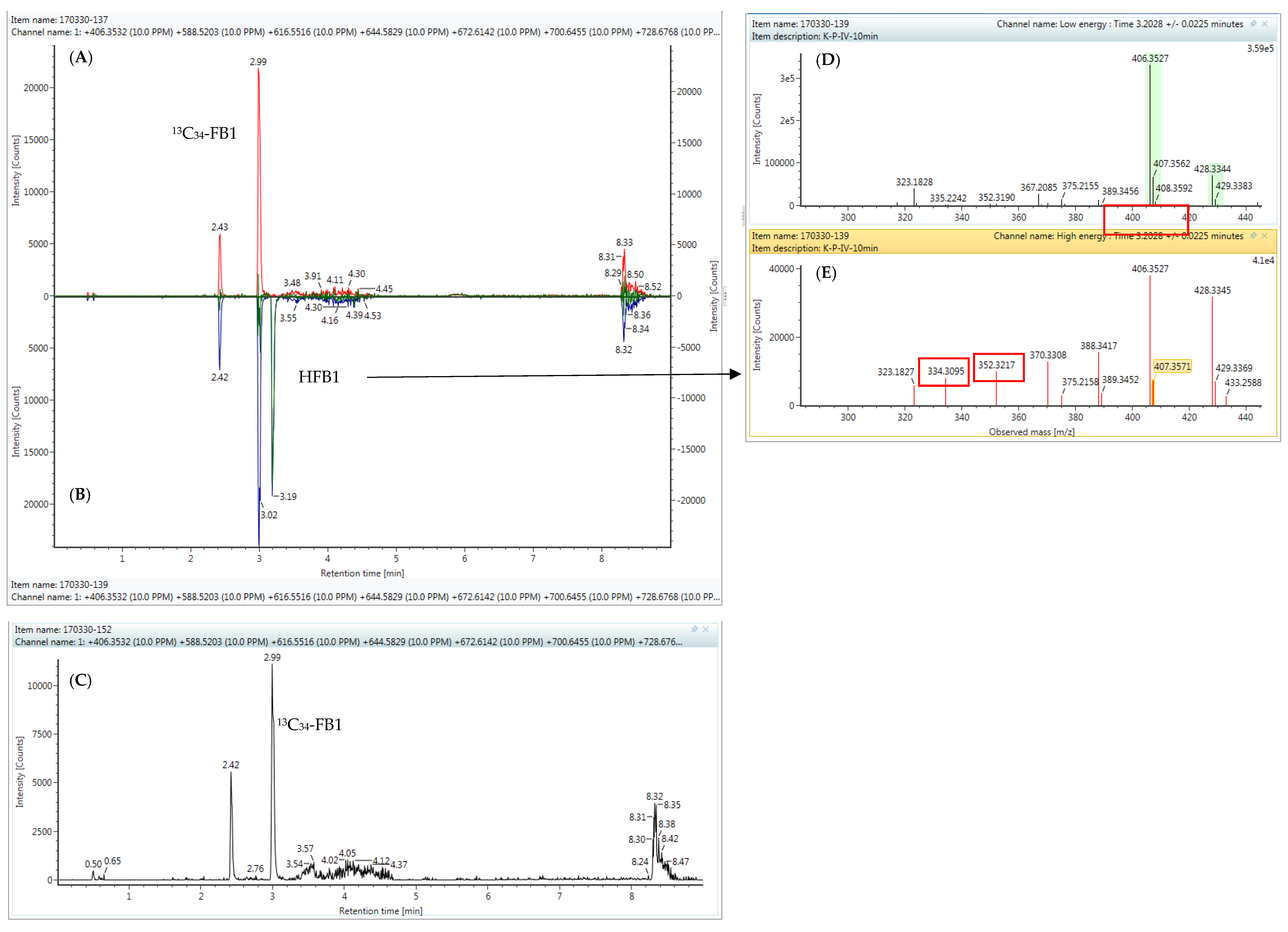Close the Low energy spectrum panel
Screen dimensions: 1288x932
(x=1265, y=24)
